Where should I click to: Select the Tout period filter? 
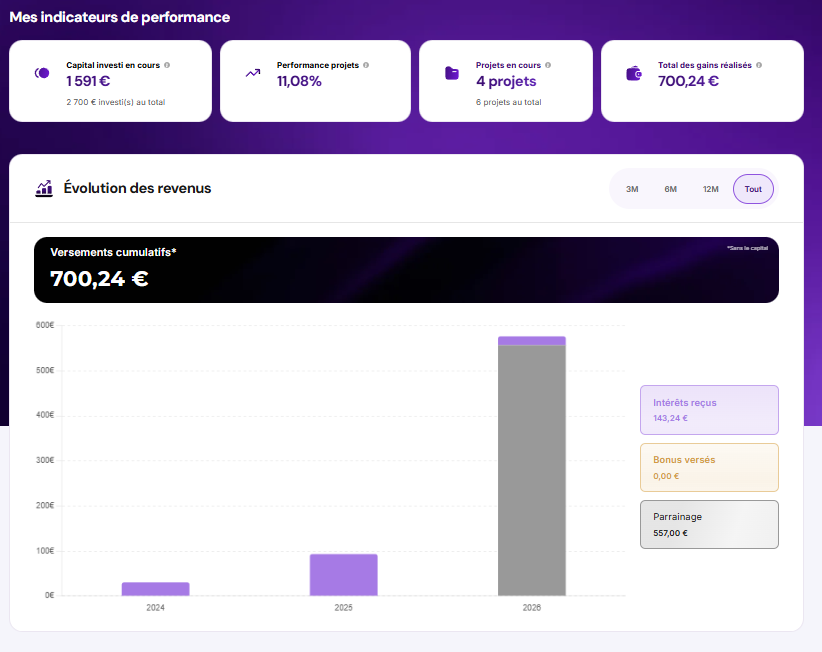[753, 189]
